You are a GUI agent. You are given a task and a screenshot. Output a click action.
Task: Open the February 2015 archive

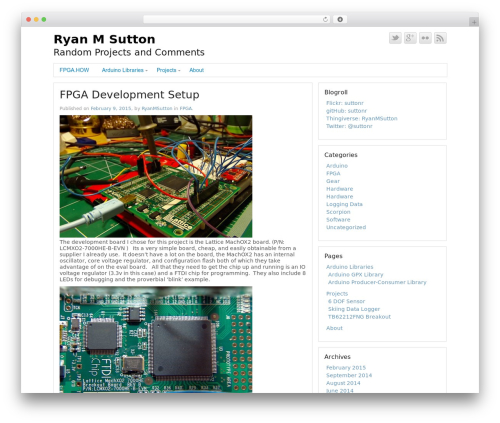tap(346, 367)
